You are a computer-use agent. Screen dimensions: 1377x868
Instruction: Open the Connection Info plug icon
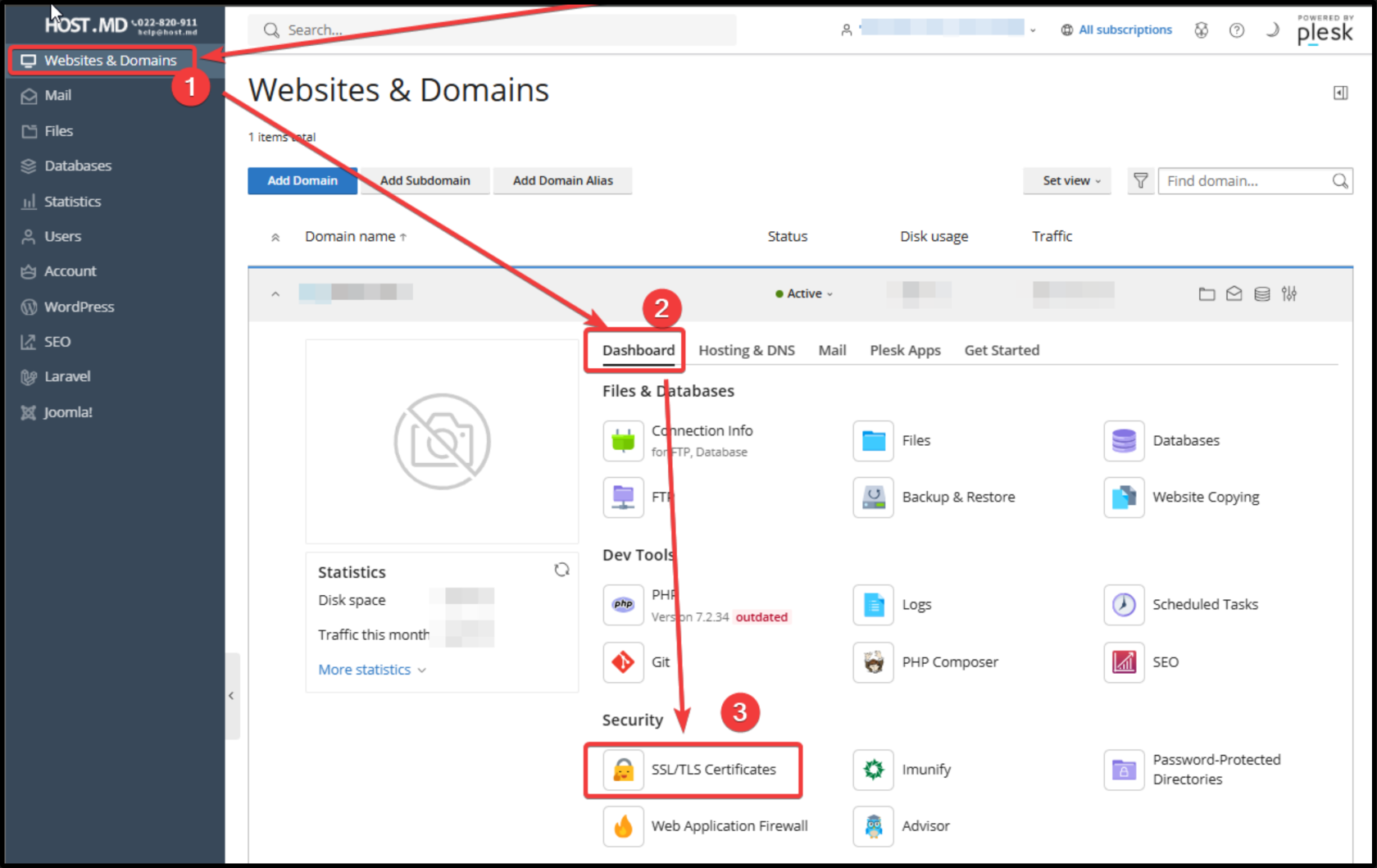pos(623,441)
